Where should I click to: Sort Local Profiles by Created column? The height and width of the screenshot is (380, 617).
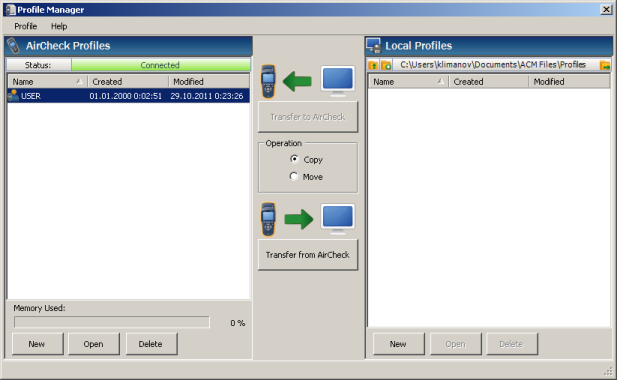pos(489,81)
